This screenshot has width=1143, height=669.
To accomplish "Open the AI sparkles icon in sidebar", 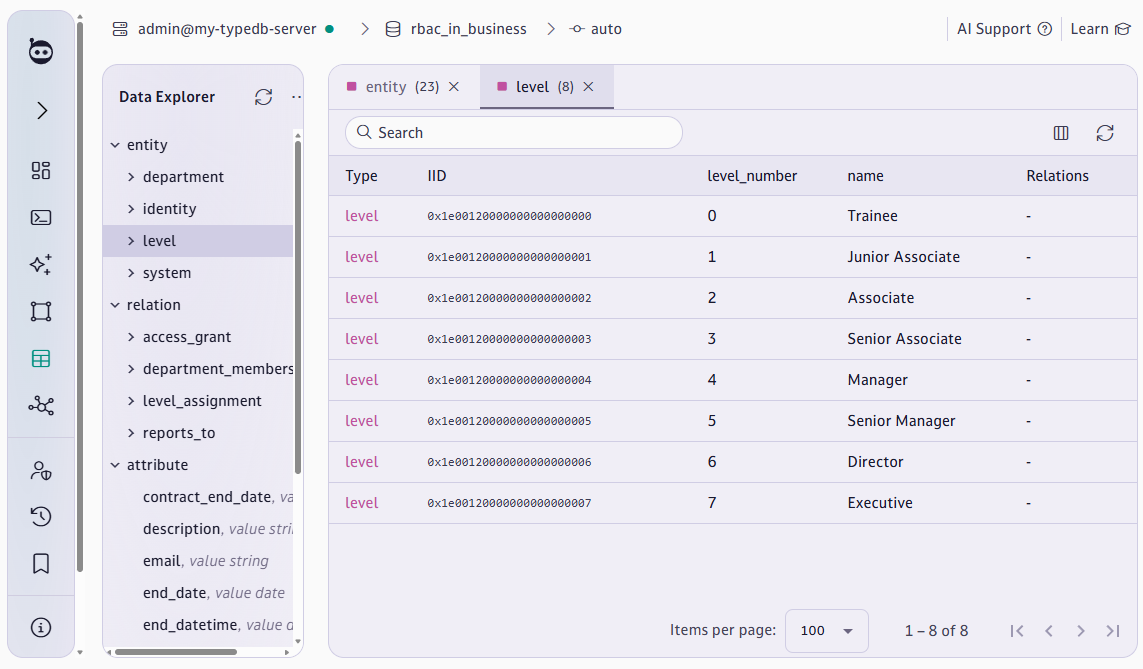I will tap(41, 264).
